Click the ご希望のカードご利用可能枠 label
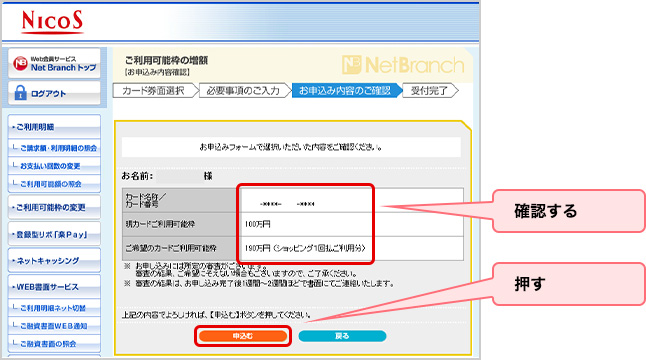646x360 pixels. click(x=171, y=248)
